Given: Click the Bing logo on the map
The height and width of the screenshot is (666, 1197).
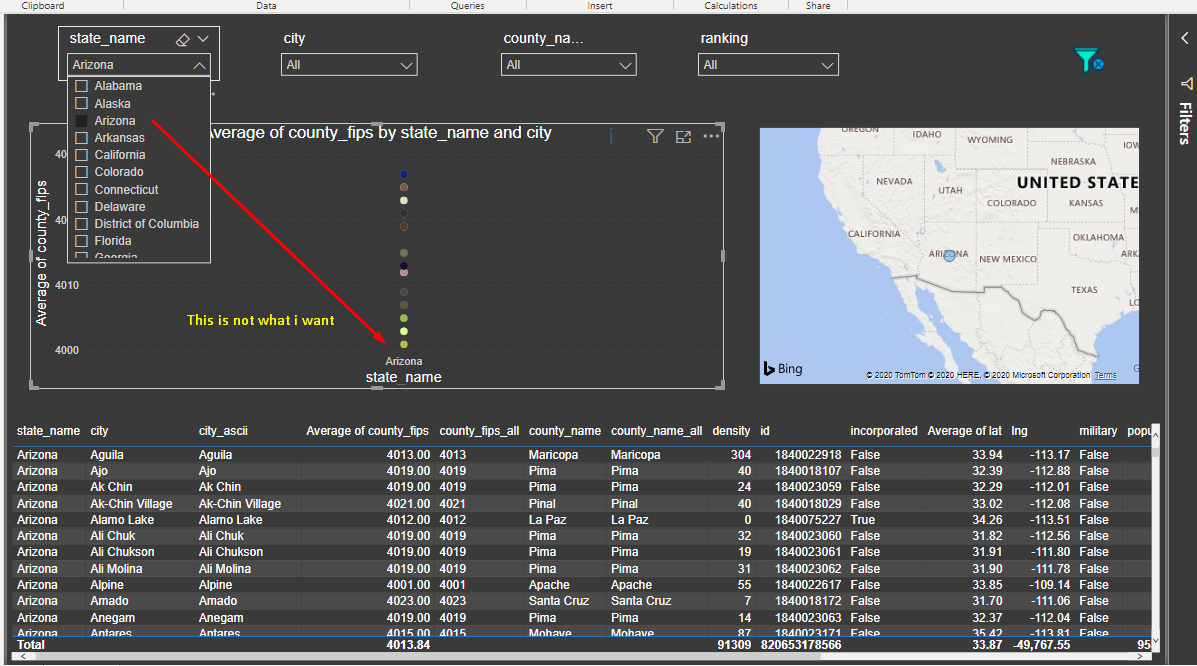Looking at the screenshot, I should click(783, 368).
